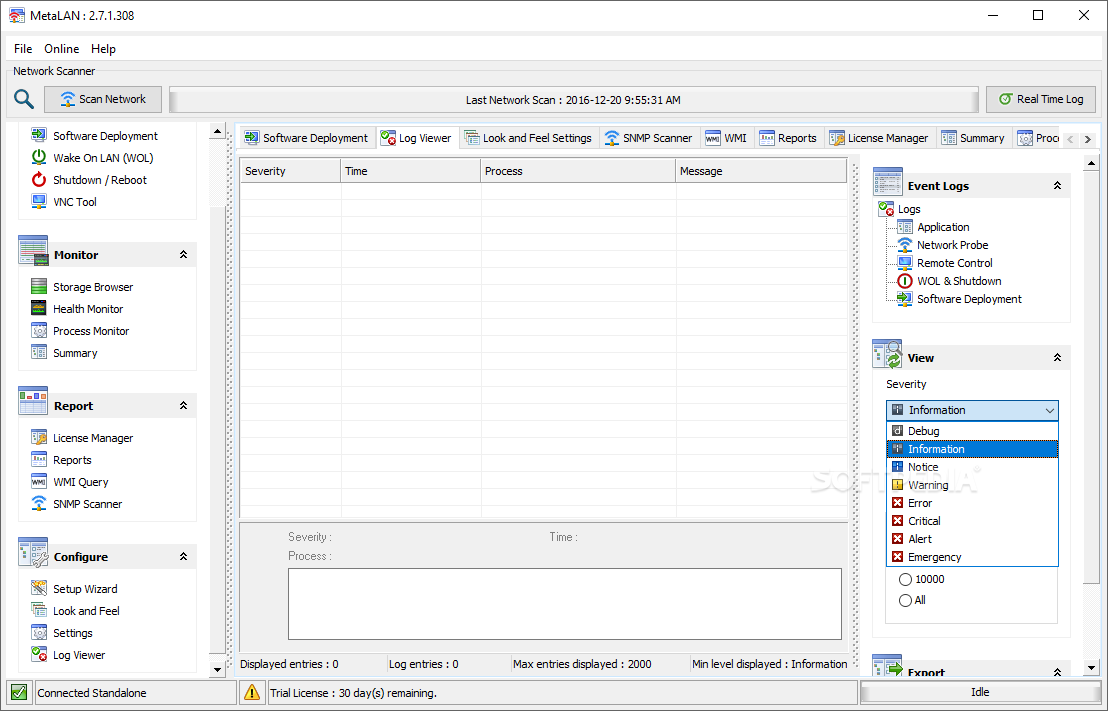Choose Notice severity from dropdown list
The image size is (1108, 711).
[x=972, y=467]
